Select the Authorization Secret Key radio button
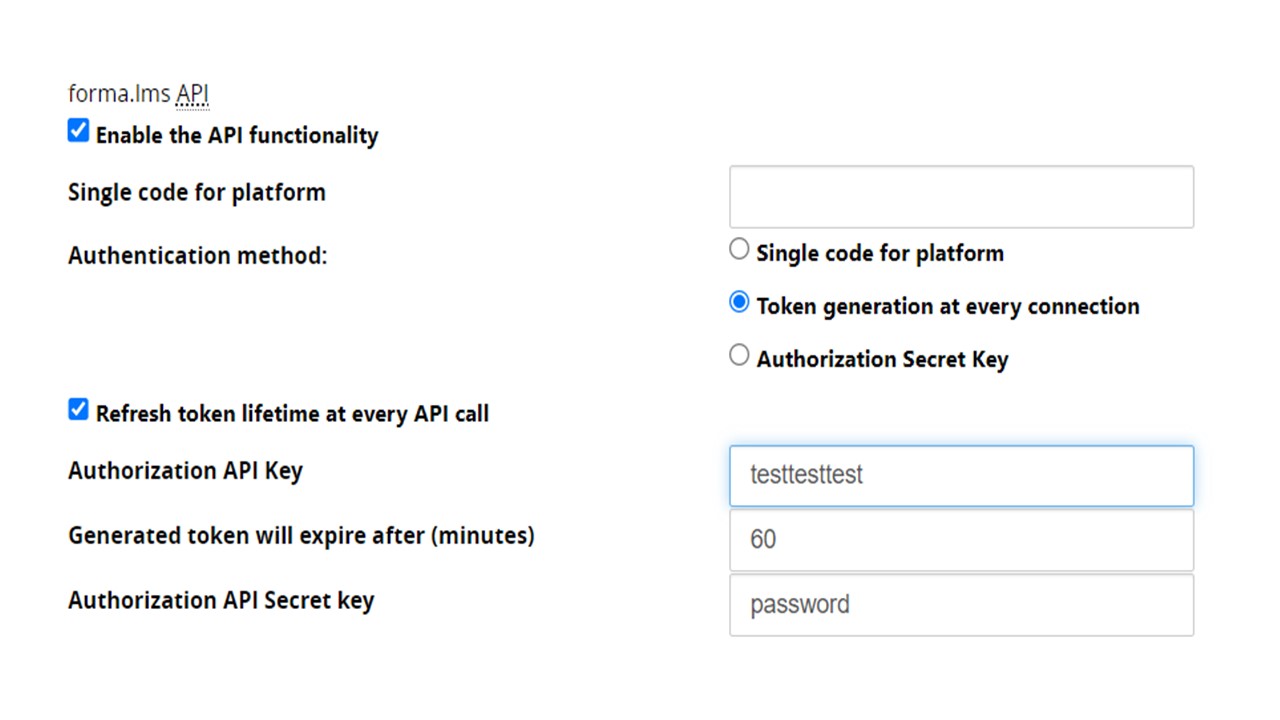This screenshot has width=1280, height=720. tap(739, 355)
